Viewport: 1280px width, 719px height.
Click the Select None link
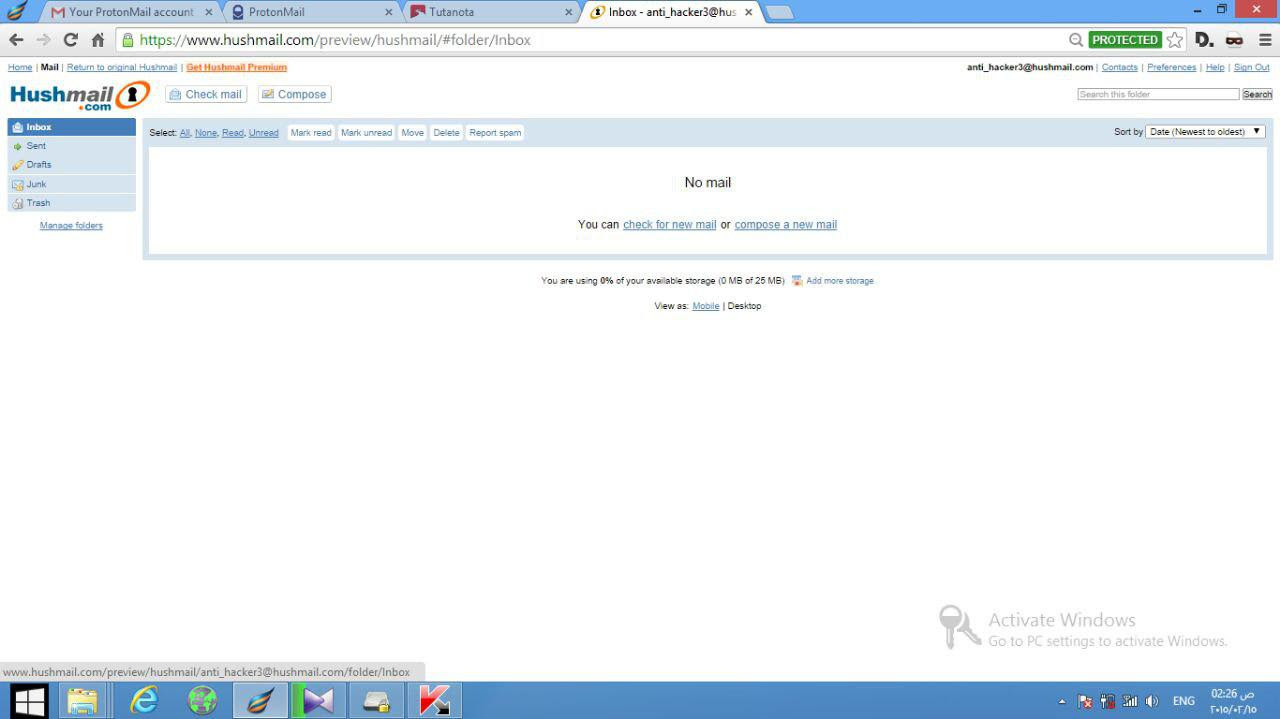206,133
